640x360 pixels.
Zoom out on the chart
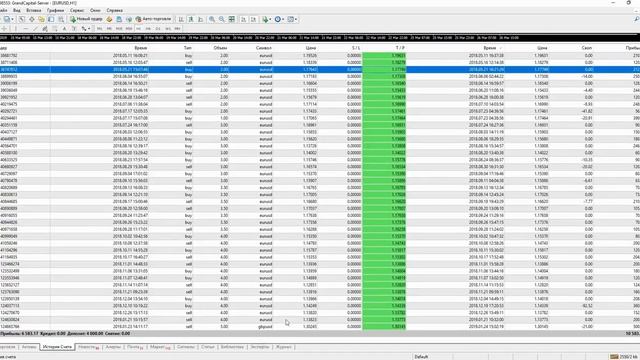[x=222, y=19]
